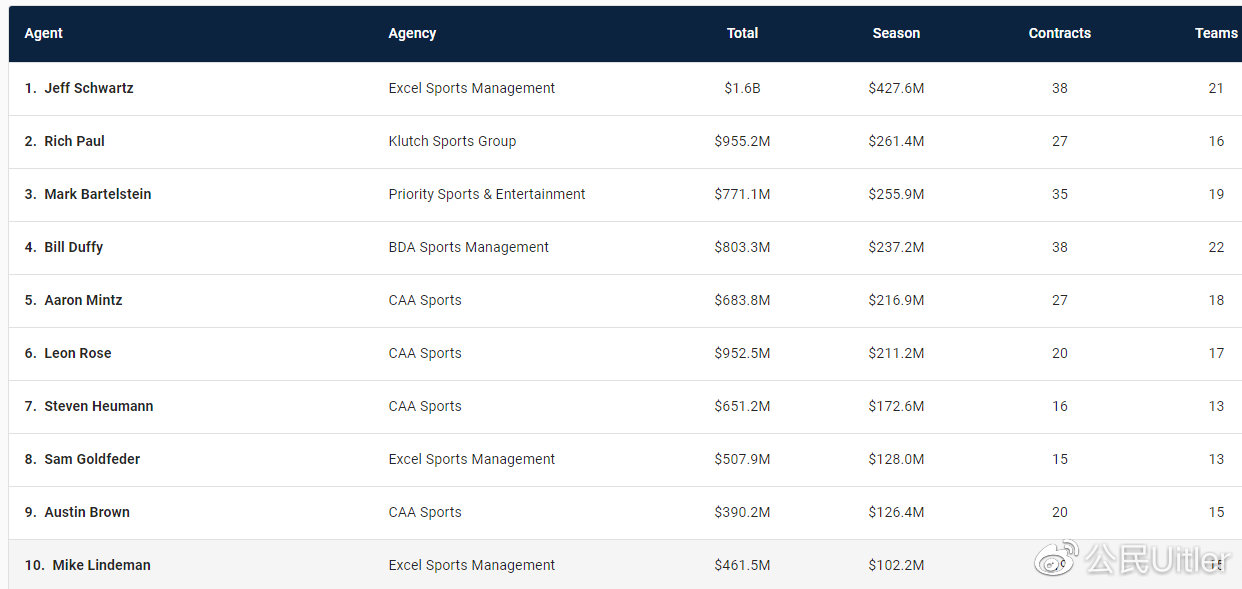The height and width of the screenshot is (589, 1242).
Task: Open Priority Sports & Entertainment agency
Action: 487,194
